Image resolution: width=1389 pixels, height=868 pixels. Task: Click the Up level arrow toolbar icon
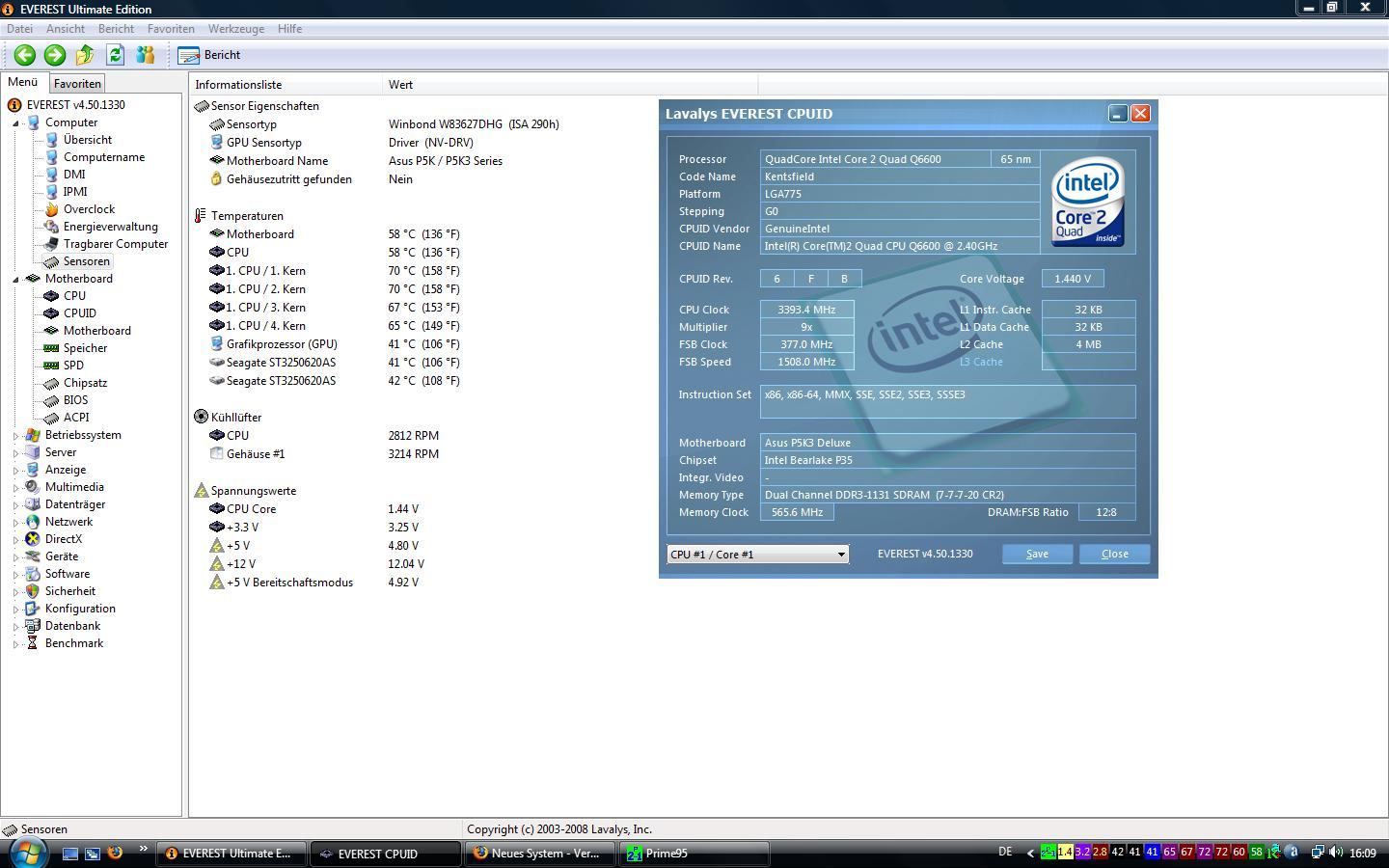click(85, 55)
